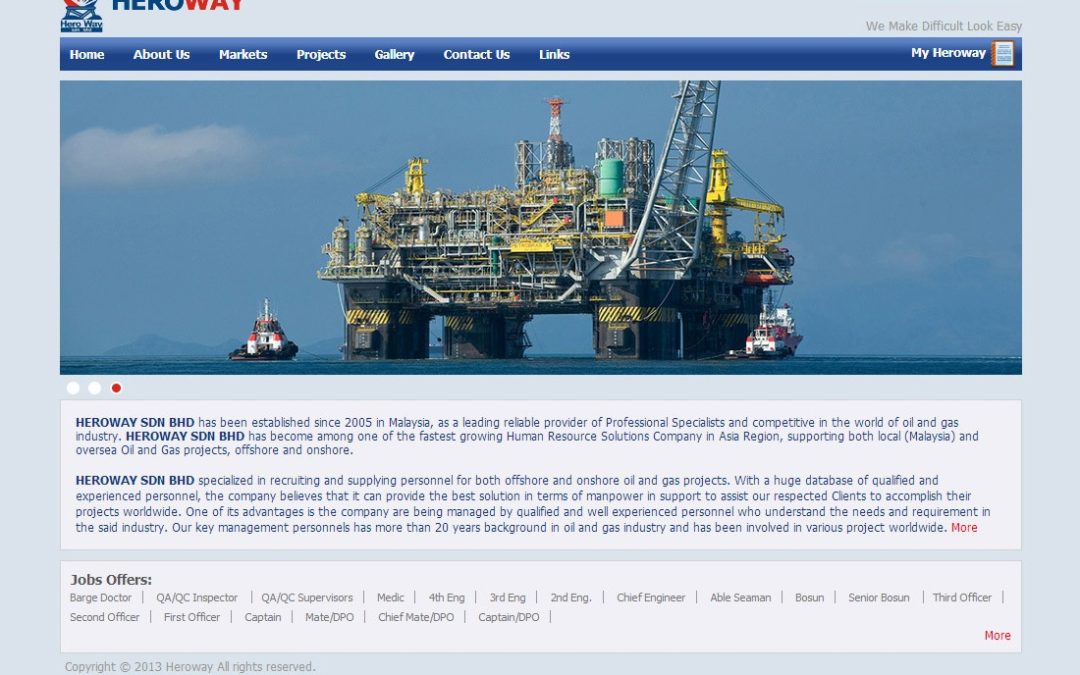Select the Senior Bosun job link
Image resolution: width=1080 pixels, height=675 pixels.
[879, 598]
